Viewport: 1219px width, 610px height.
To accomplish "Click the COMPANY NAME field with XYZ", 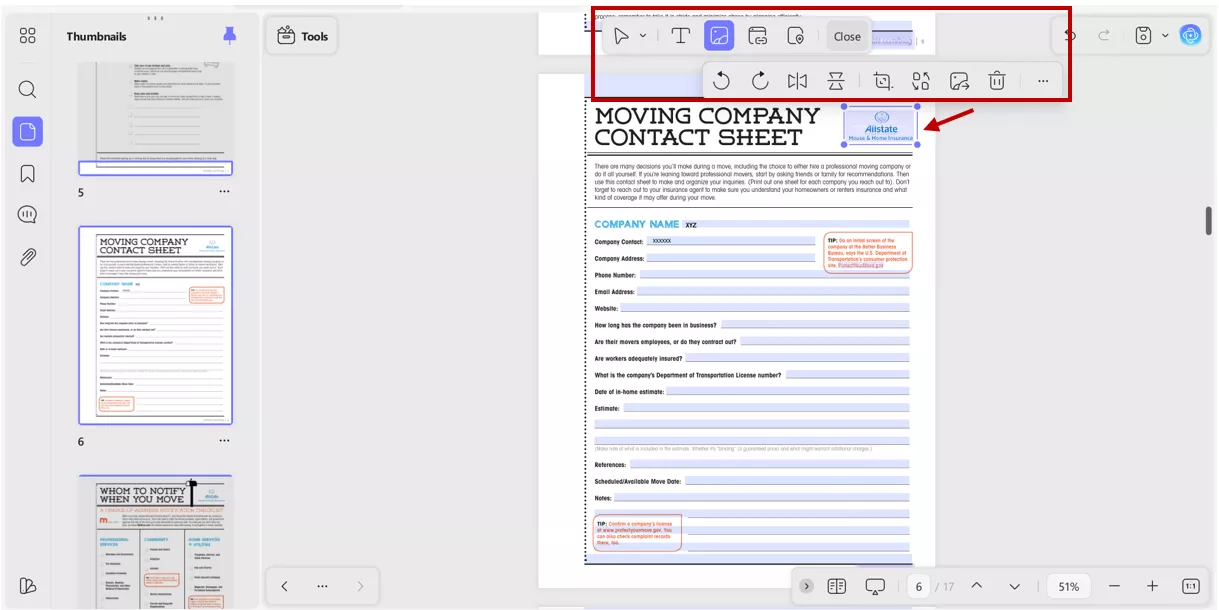I will coord(796,225).
